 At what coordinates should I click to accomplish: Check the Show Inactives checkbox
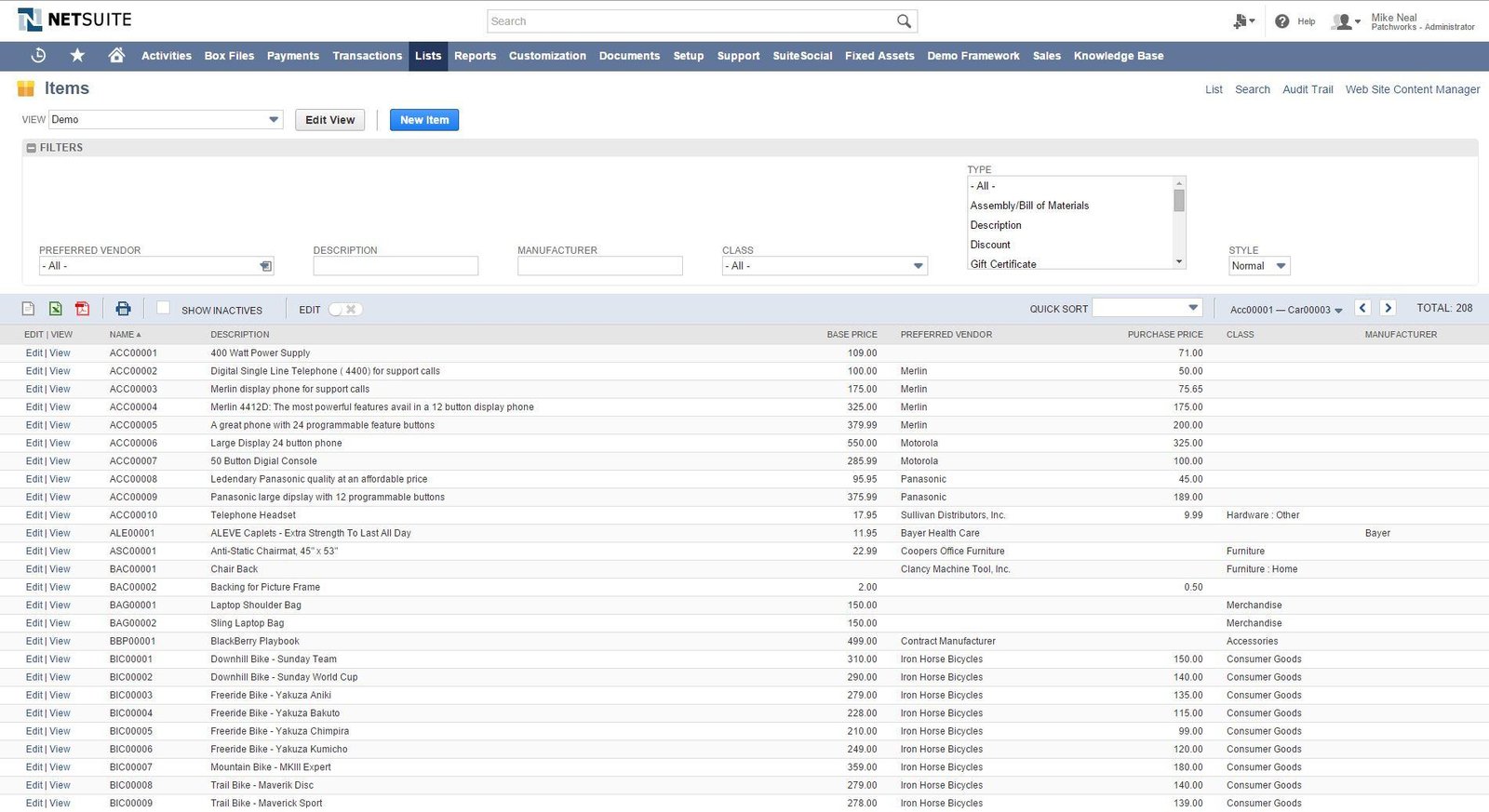tap(163, 308)
